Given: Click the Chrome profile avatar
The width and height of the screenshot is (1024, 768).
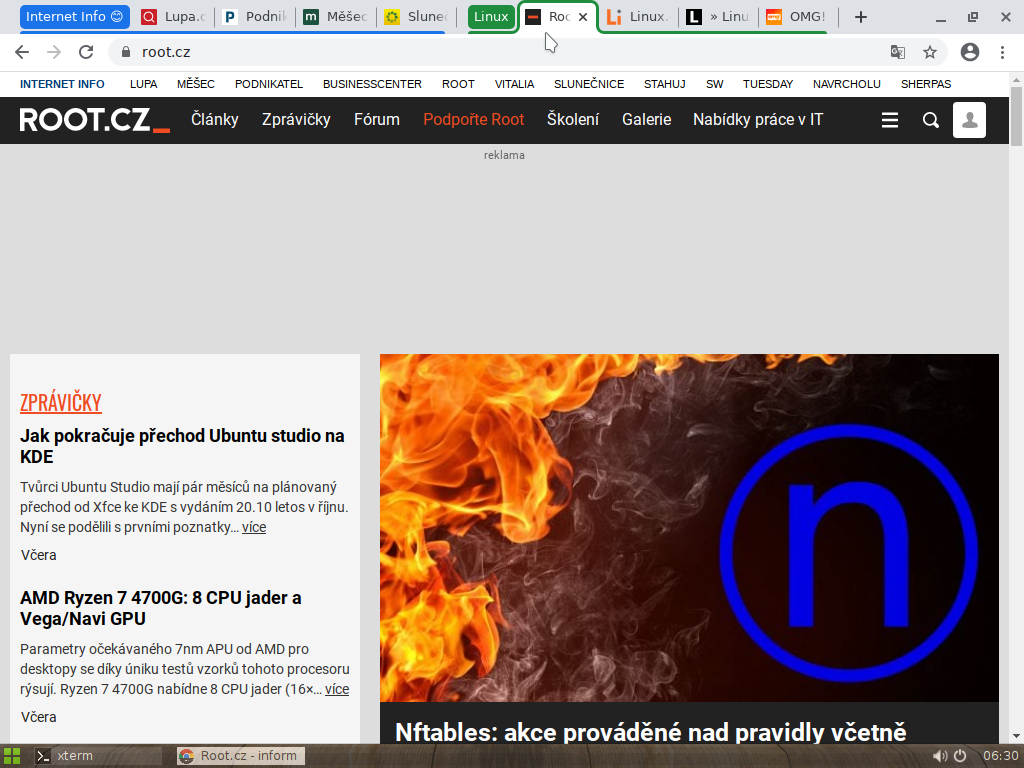Looking at the screenshot, I should tap(968, 51).
